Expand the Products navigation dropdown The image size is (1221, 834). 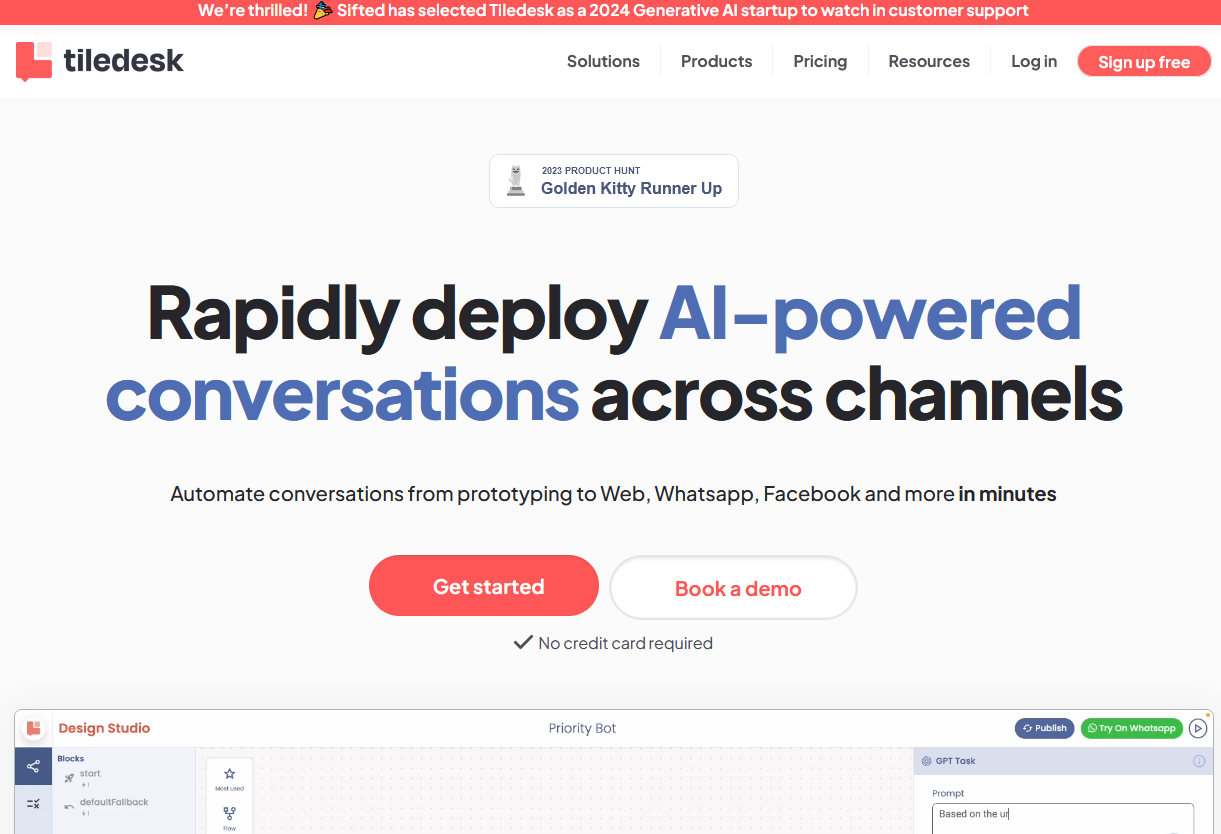click(716, 61)
